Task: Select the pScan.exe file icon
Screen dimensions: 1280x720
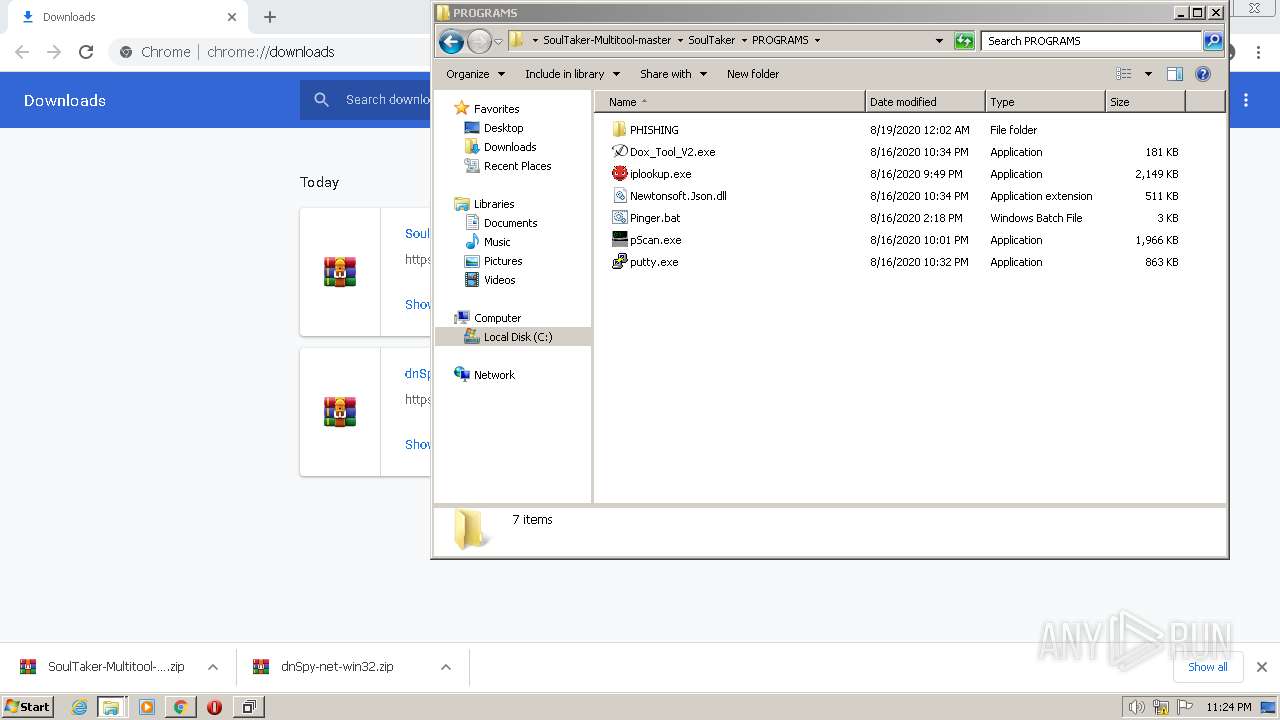Action: (619, 240)
